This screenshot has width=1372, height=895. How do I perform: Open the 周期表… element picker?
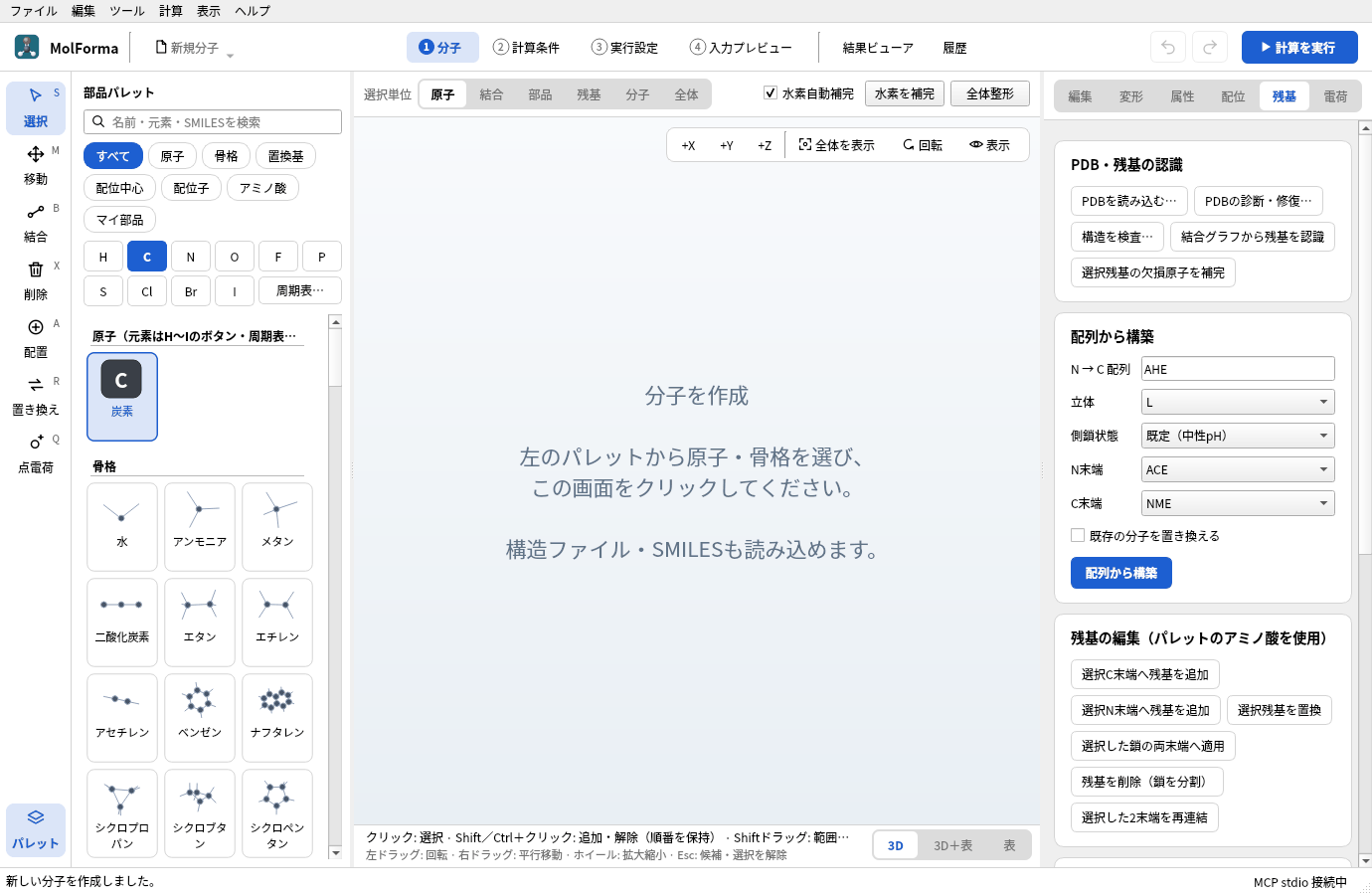point(300,290)
